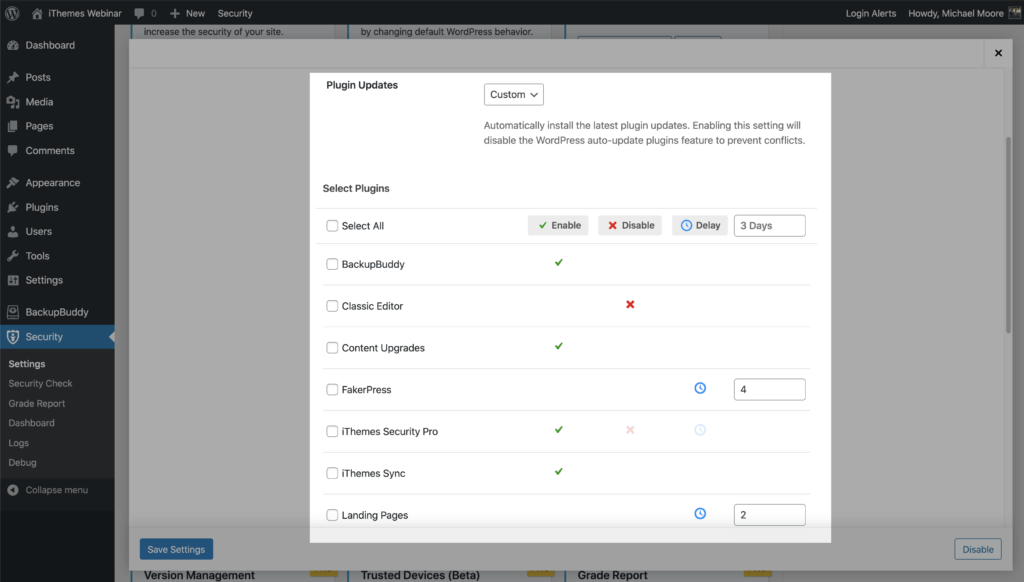Screen dimensions: 1024x582
Task: Open the Security admin bar menu
Action: (235, 13)
